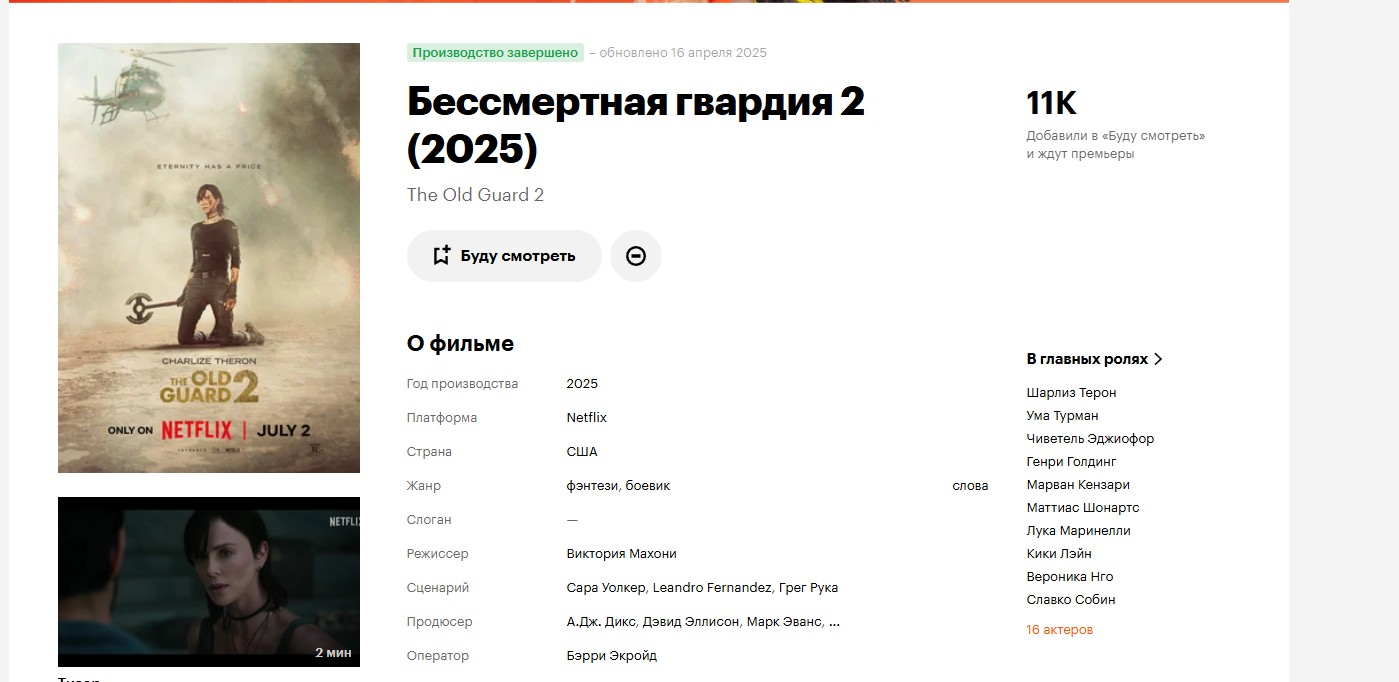Screen dimensions: 1399x682
Task: Click the «обновлено 16 апреля 2025» text
Action: coord(683,53)
